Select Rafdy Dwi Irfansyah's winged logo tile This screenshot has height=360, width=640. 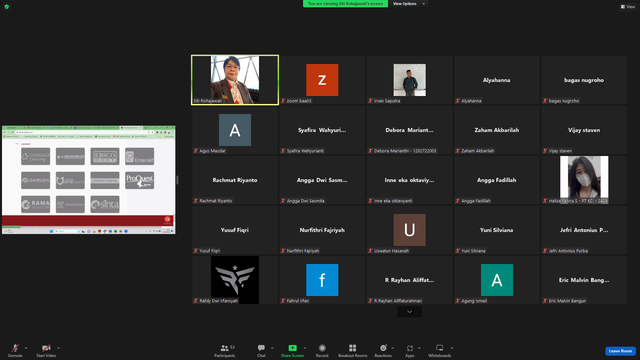coord(235,280)
